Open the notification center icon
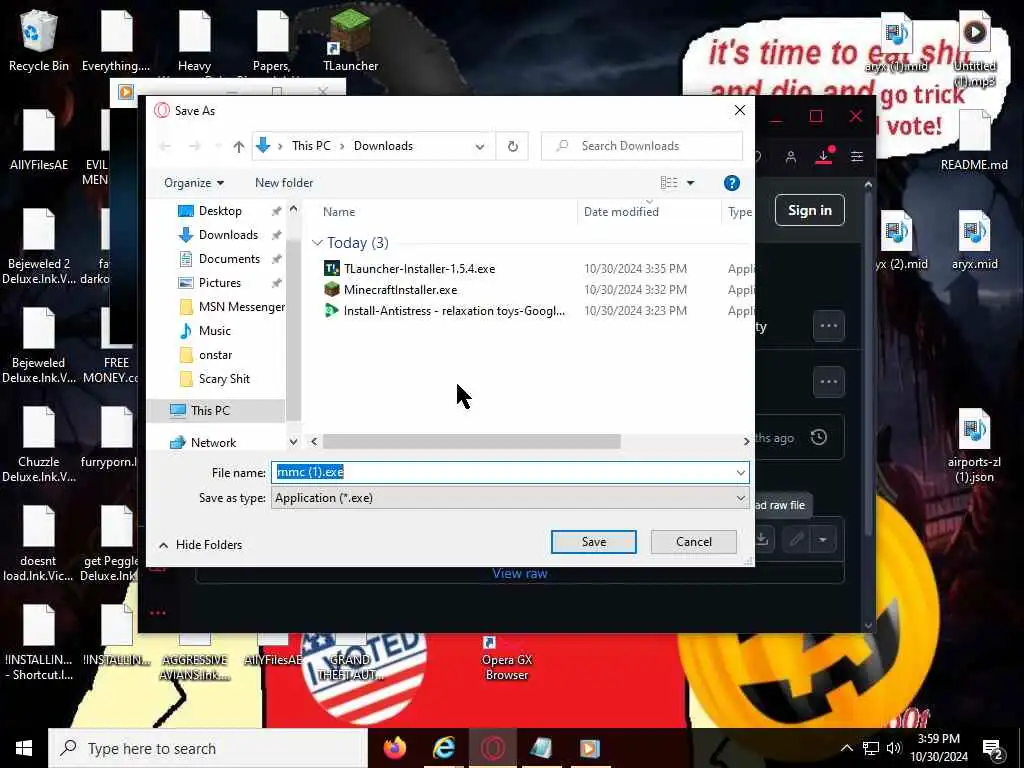Viewport: 1024px width, 768px height. click(x=993, y=748)
